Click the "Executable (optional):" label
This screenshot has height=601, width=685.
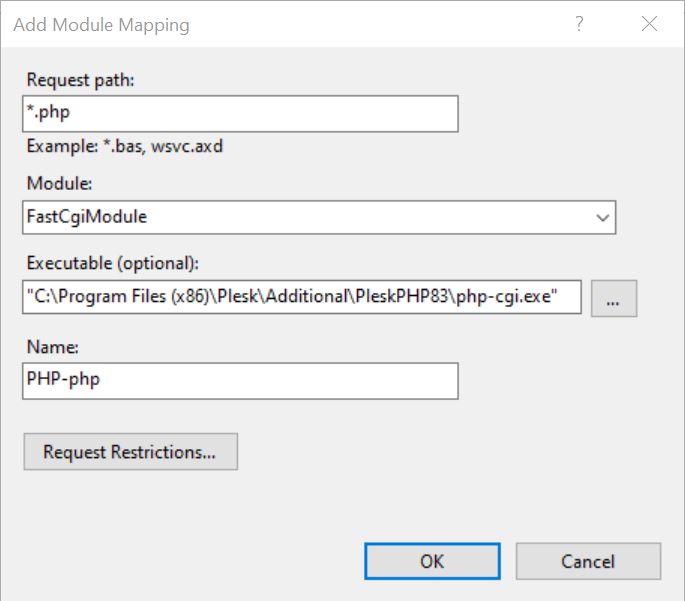[x=114, y=264]
